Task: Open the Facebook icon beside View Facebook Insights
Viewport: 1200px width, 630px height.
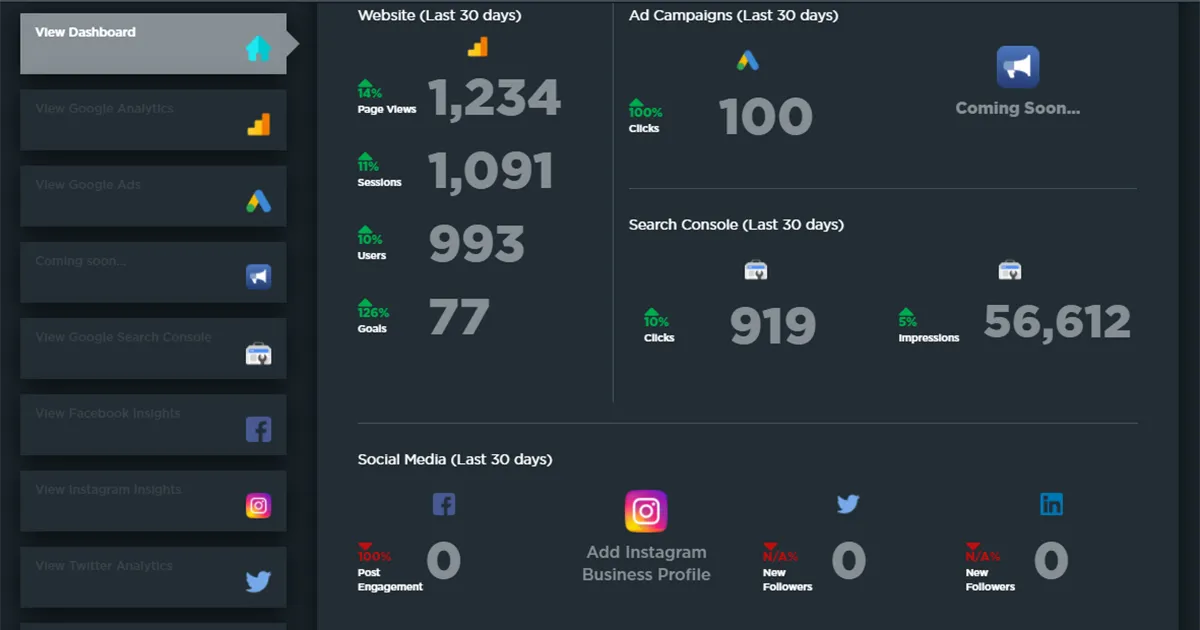Action: point(259,429)
